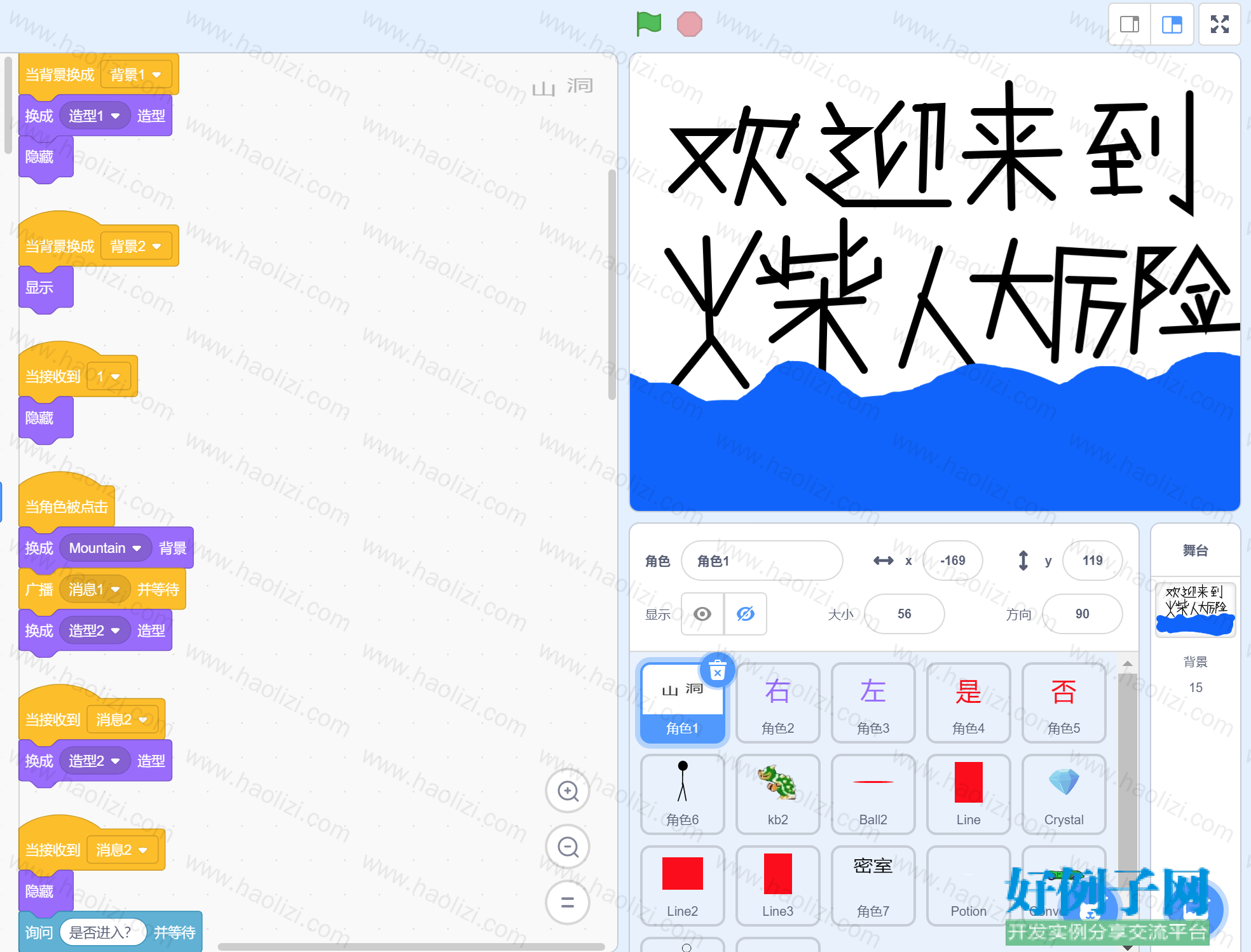Click the 舞台 stage panel label
Screen dimensions: 1251x952
click(x=1195, y=550)
